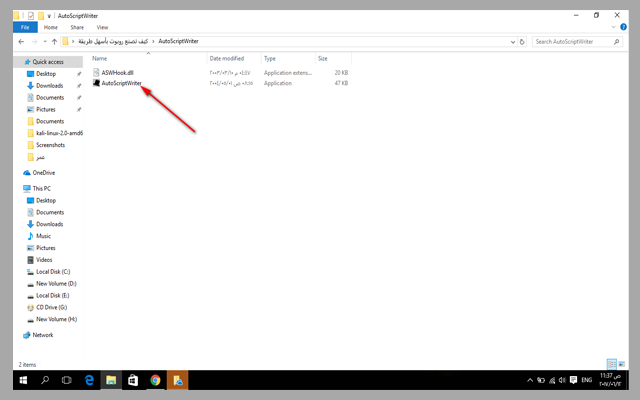This screenshot has width=640, height=400.
Task: Open Local Disk (E:)
Action: coord(53,295)
